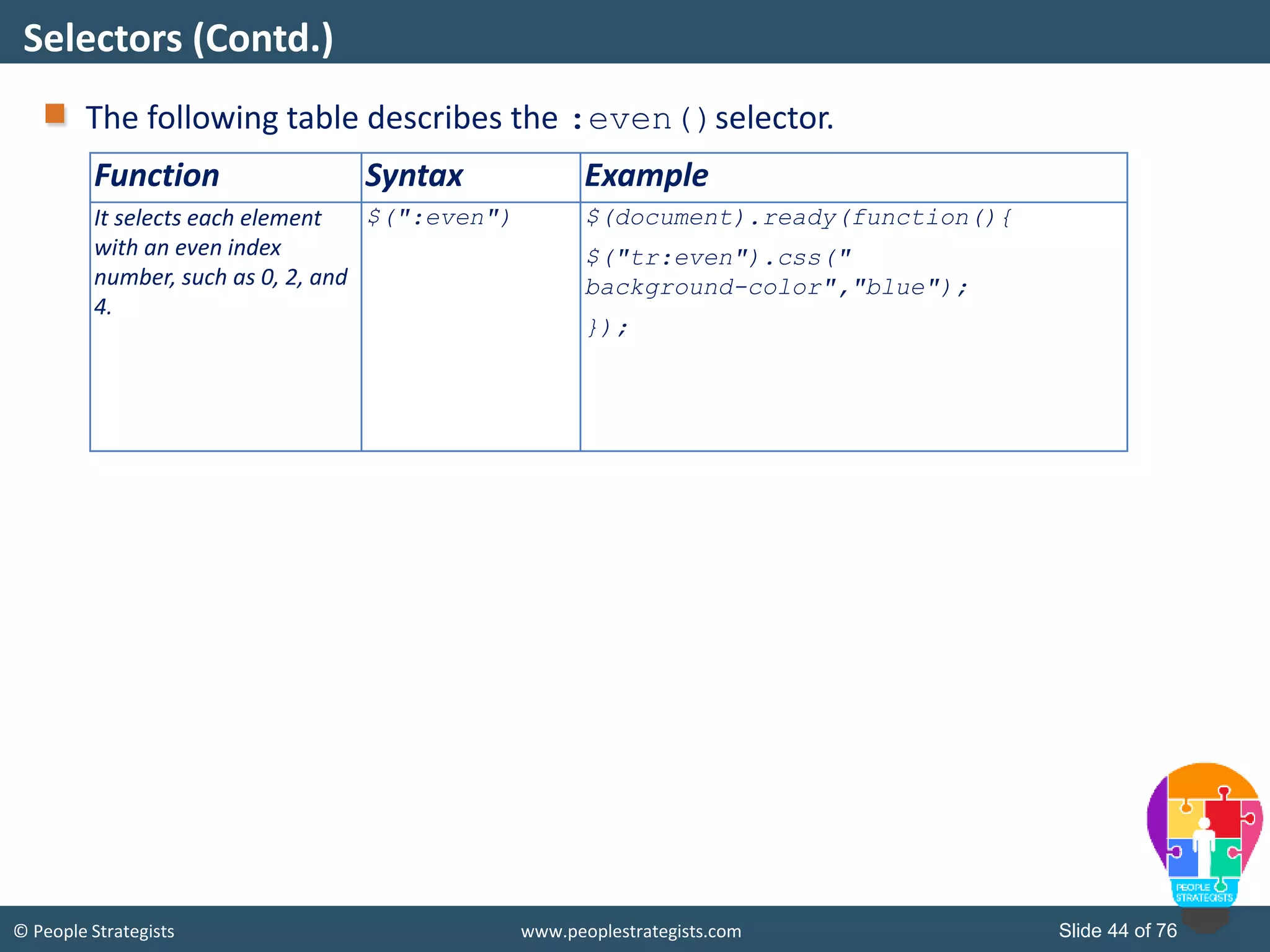Select the 'Function' column header
1270x952 pixels.
(157, 175)
